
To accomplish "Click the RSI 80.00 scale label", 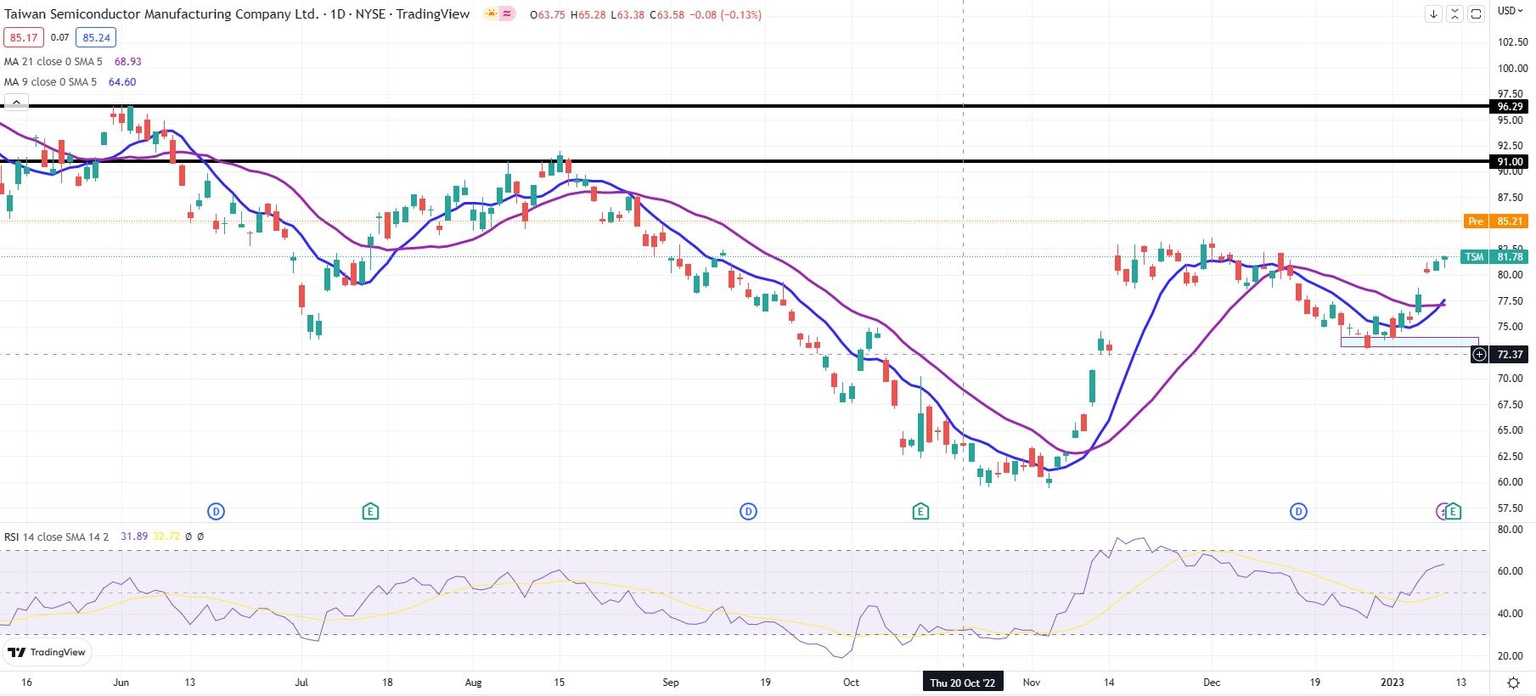I will coord(1511,530).
